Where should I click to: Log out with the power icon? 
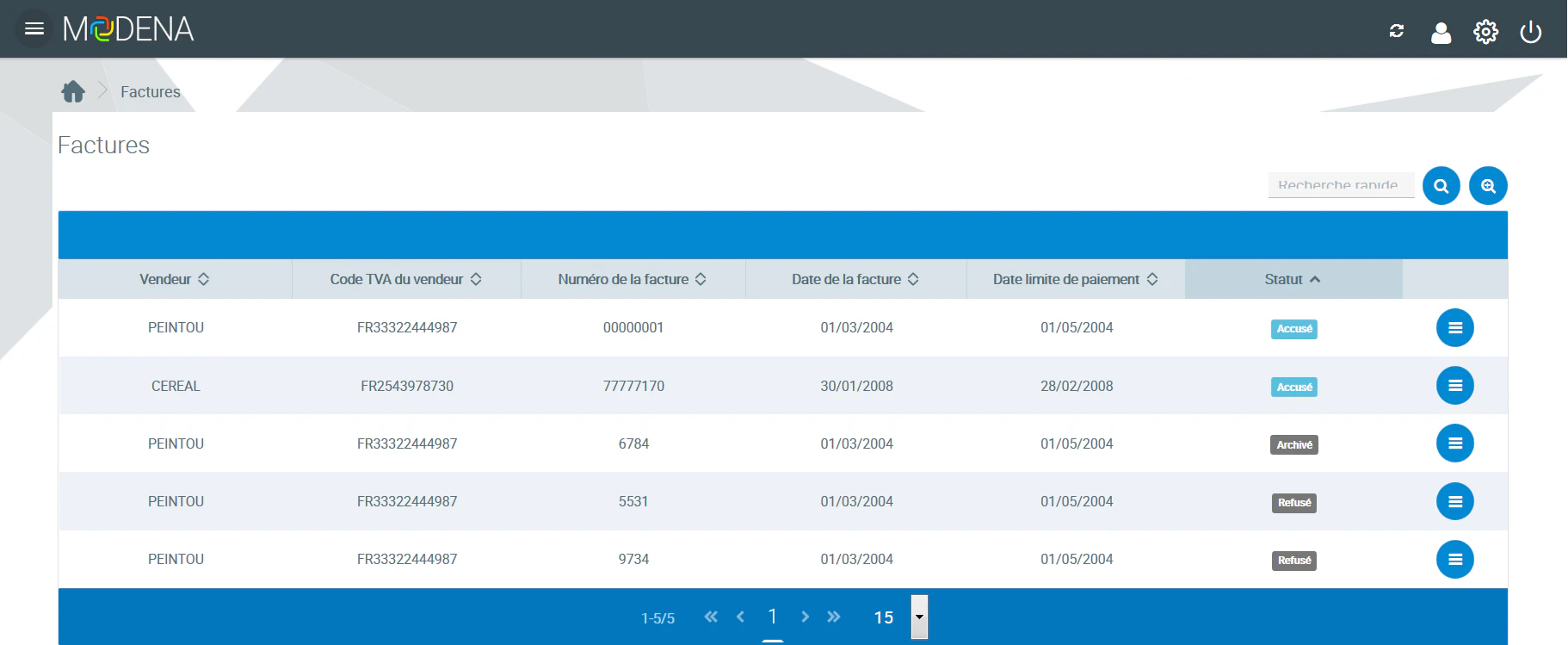point(1531,32)
